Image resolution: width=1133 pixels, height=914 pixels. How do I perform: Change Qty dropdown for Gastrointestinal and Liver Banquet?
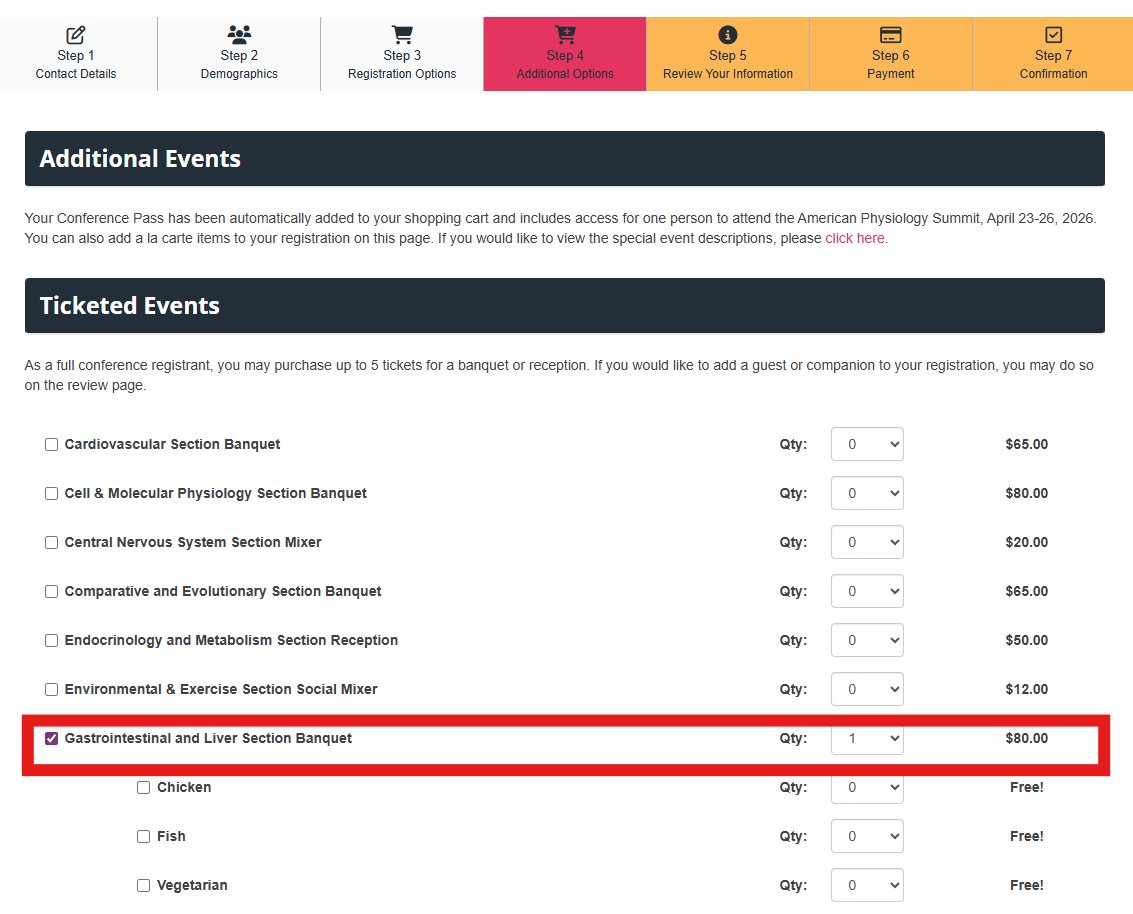(867, 738)
